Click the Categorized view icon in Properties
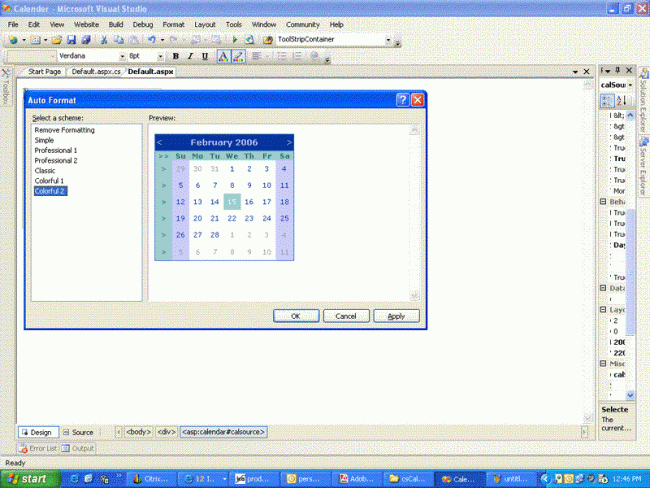650x488 pixels. point(607,101)
